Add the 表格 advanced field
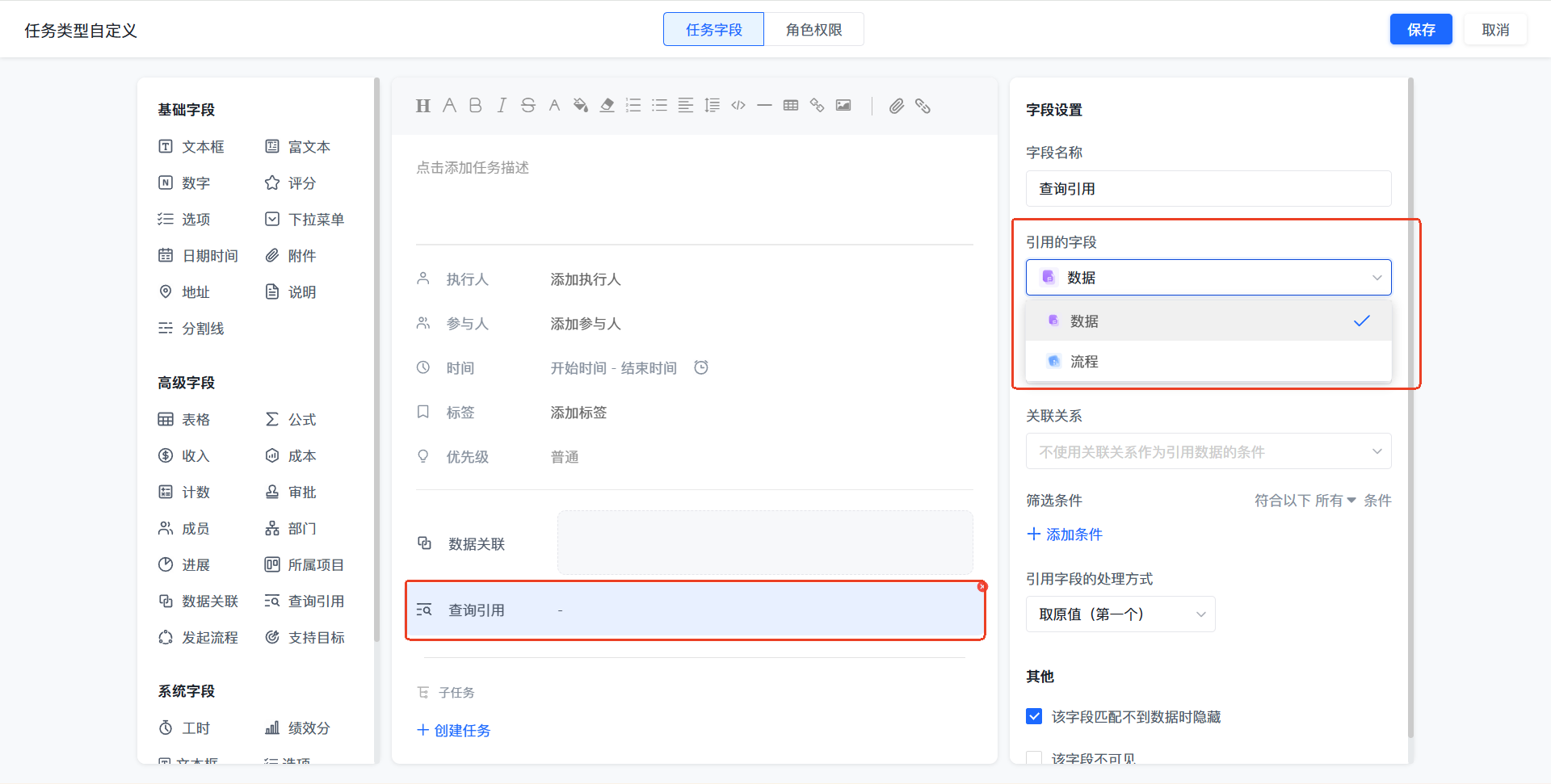This screenshot has width=1551, height=784. tap(184, 420)
